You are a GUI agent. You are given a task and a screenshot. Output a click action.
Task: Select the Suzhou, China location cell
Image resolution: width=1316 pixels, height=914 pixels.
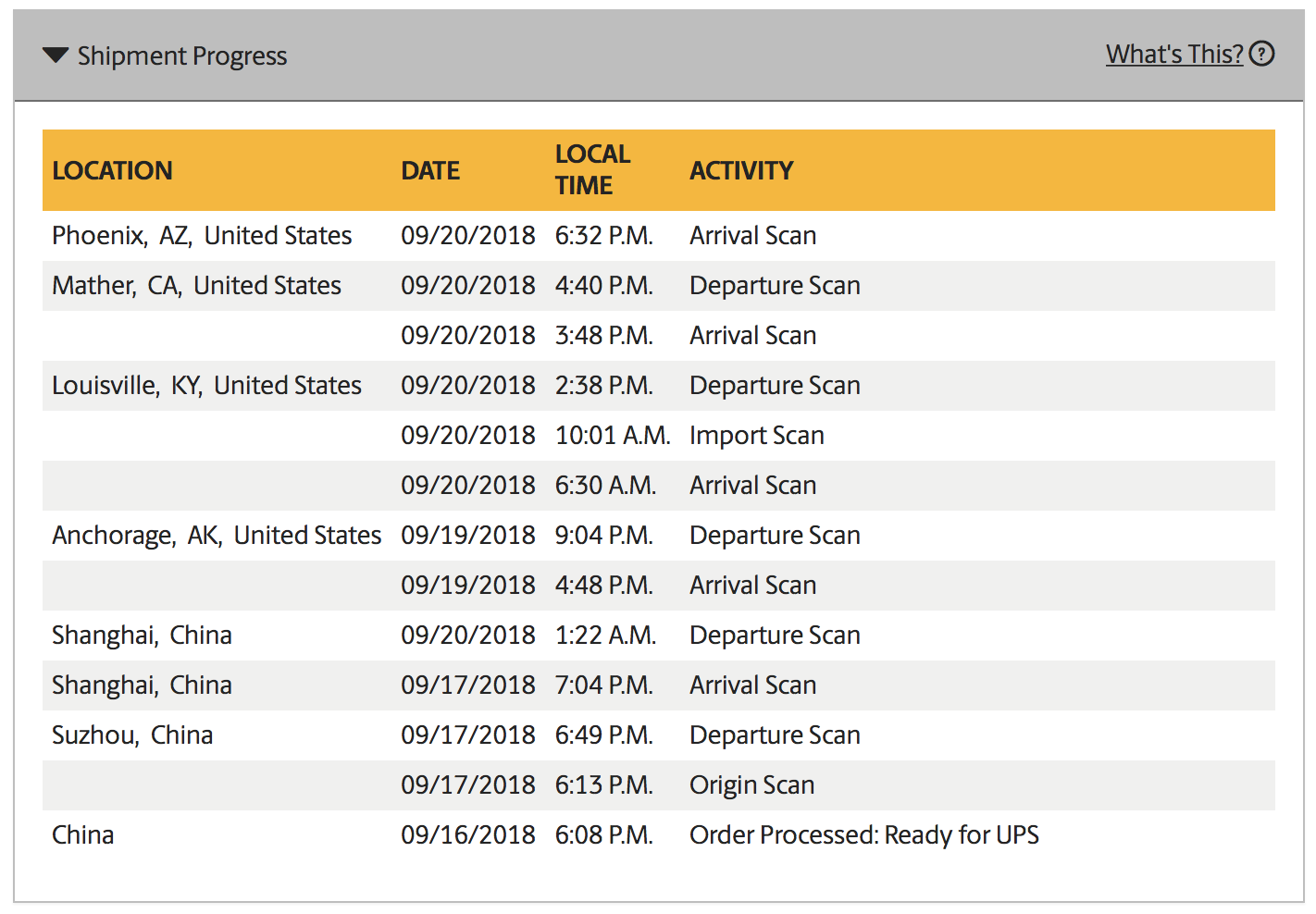(x=132, y=735)
